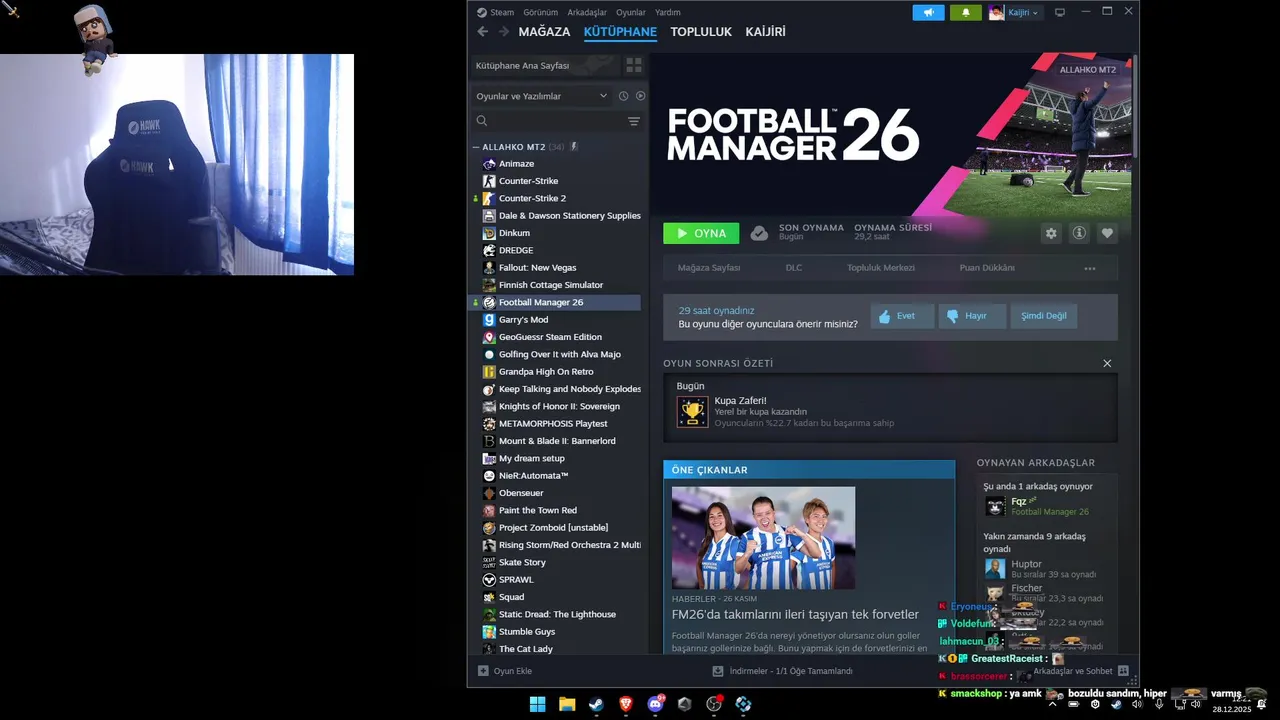Sort by recent activity clock icon
This screenshot has width=1280, height=720.
[623, 96]
